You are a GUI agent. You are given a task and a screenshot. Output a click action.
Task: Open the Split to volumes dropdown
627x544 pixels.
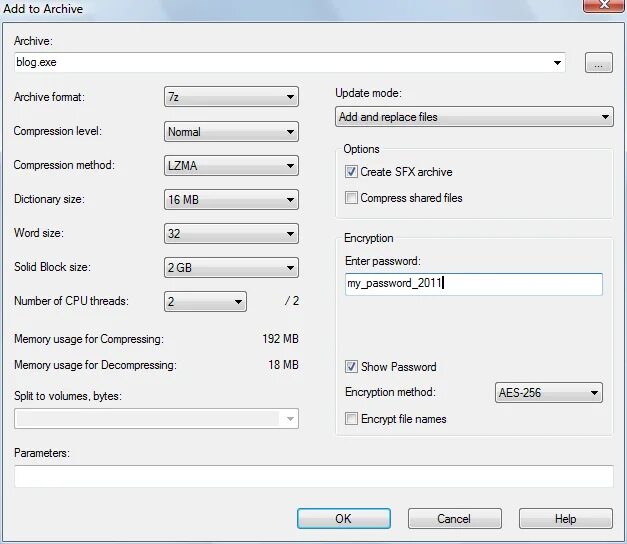pyautogui.click(x=156, y=418)
